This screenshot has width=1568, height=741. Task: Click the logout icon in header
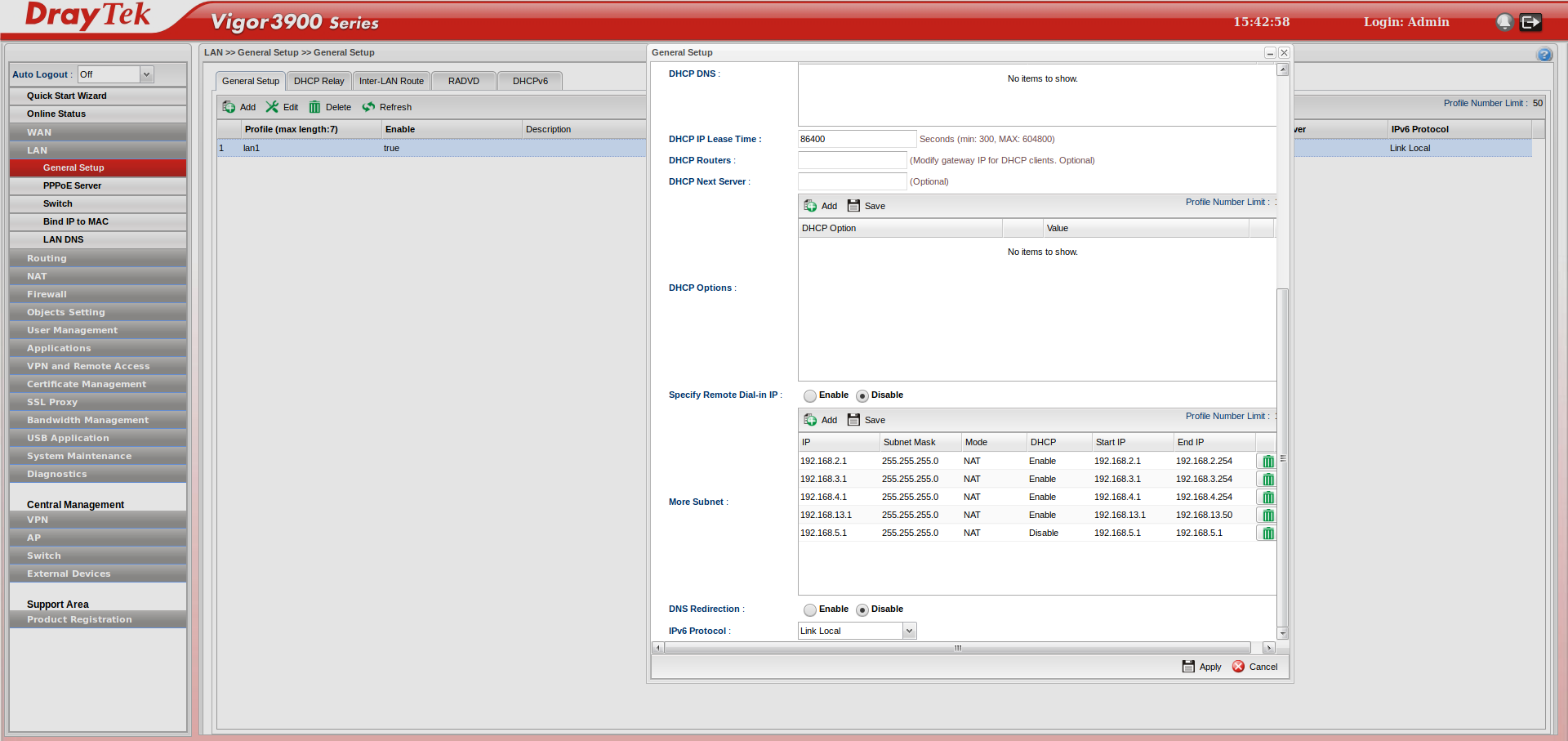click(x=1530, y=22)
